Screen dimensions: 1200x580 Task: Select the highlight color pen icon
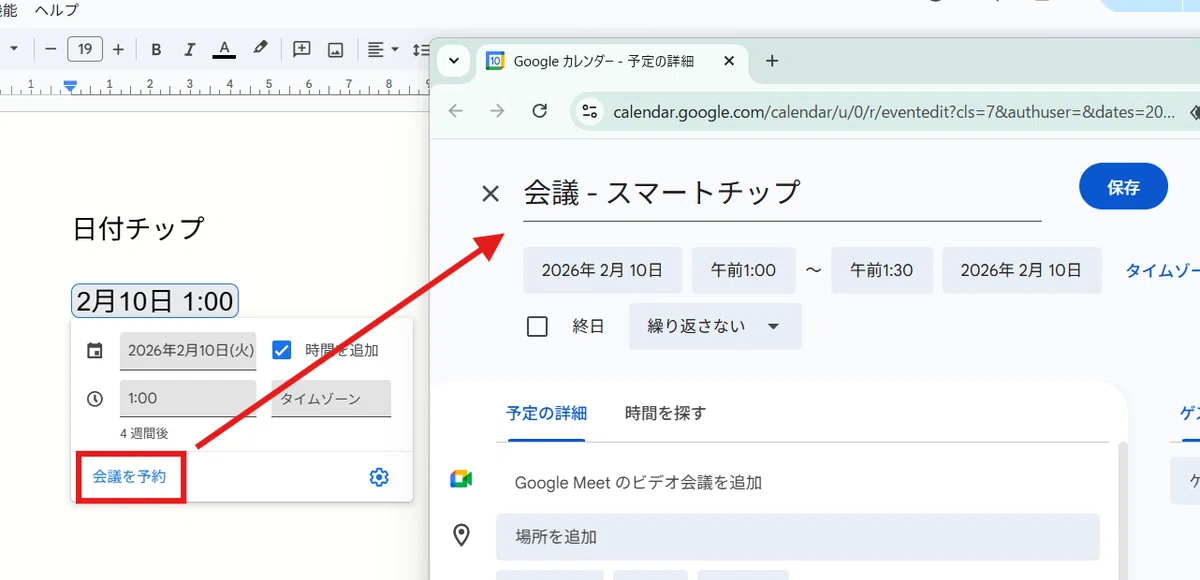[260, 49]
